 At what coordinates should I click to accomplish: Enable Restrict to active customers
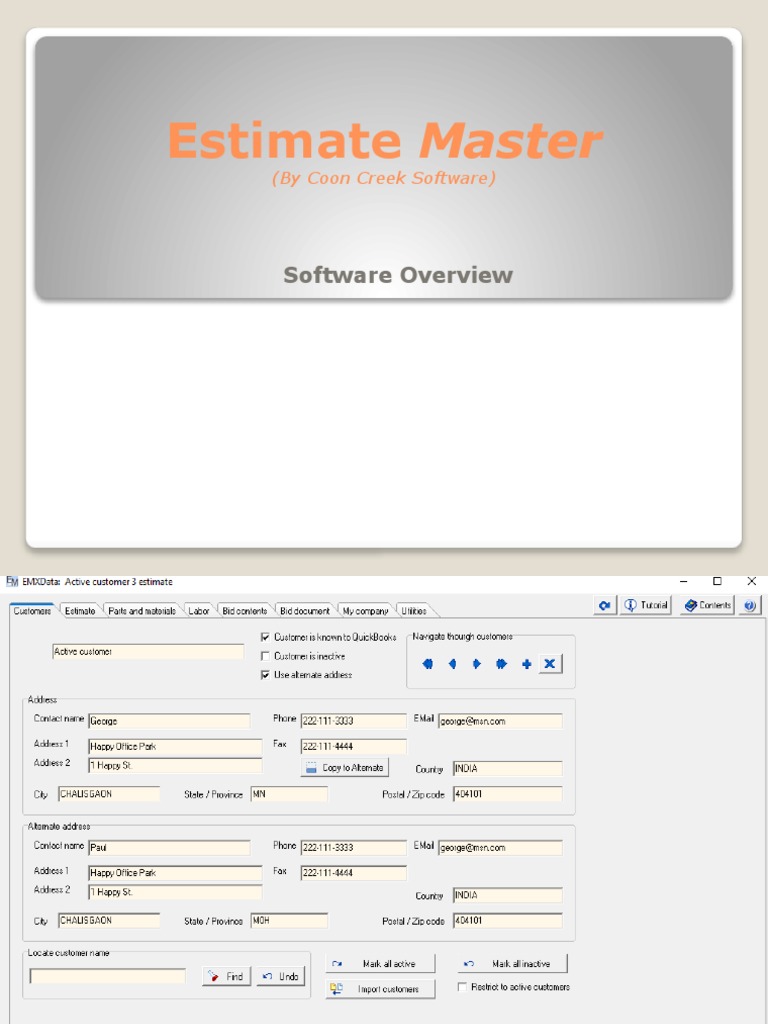click(462, 987)
